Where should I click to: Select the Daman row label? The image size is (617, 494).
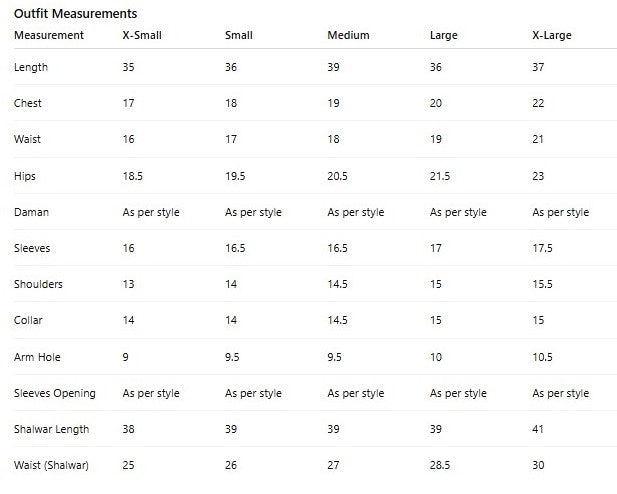pyautogui.click(x=31, y=212)
